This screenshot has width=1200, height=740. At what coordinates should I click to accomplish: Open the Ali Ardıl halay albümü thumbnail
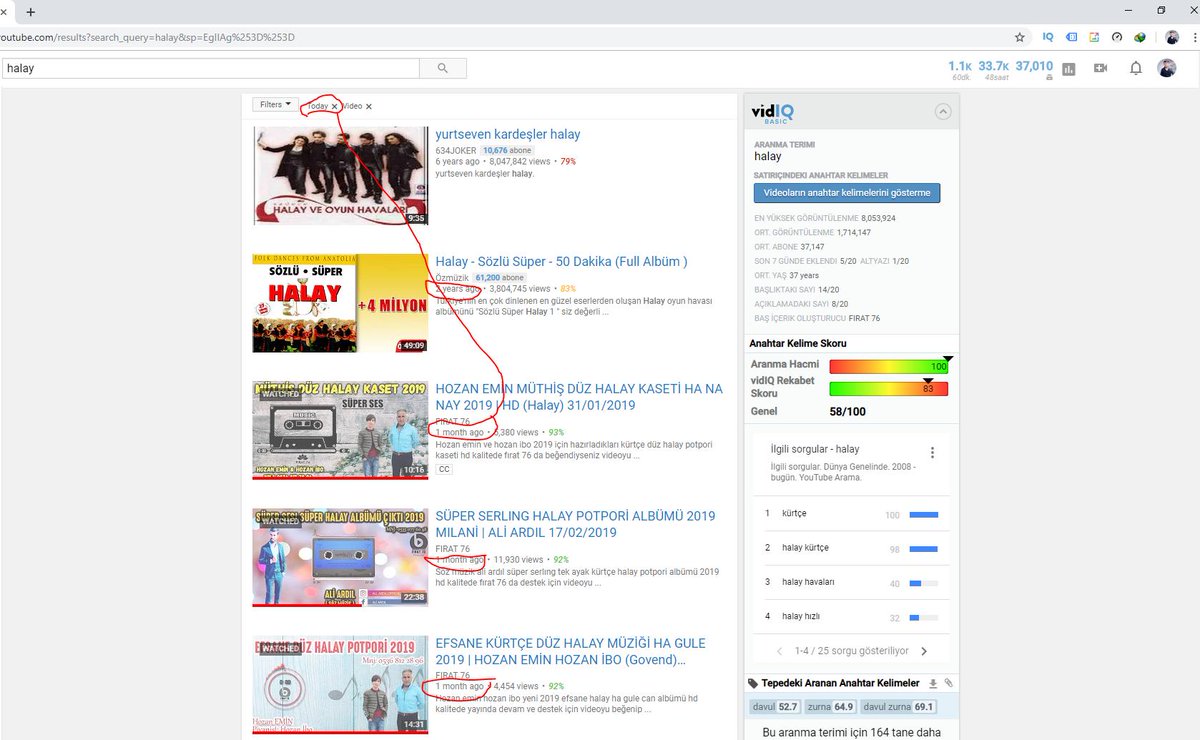340,557
